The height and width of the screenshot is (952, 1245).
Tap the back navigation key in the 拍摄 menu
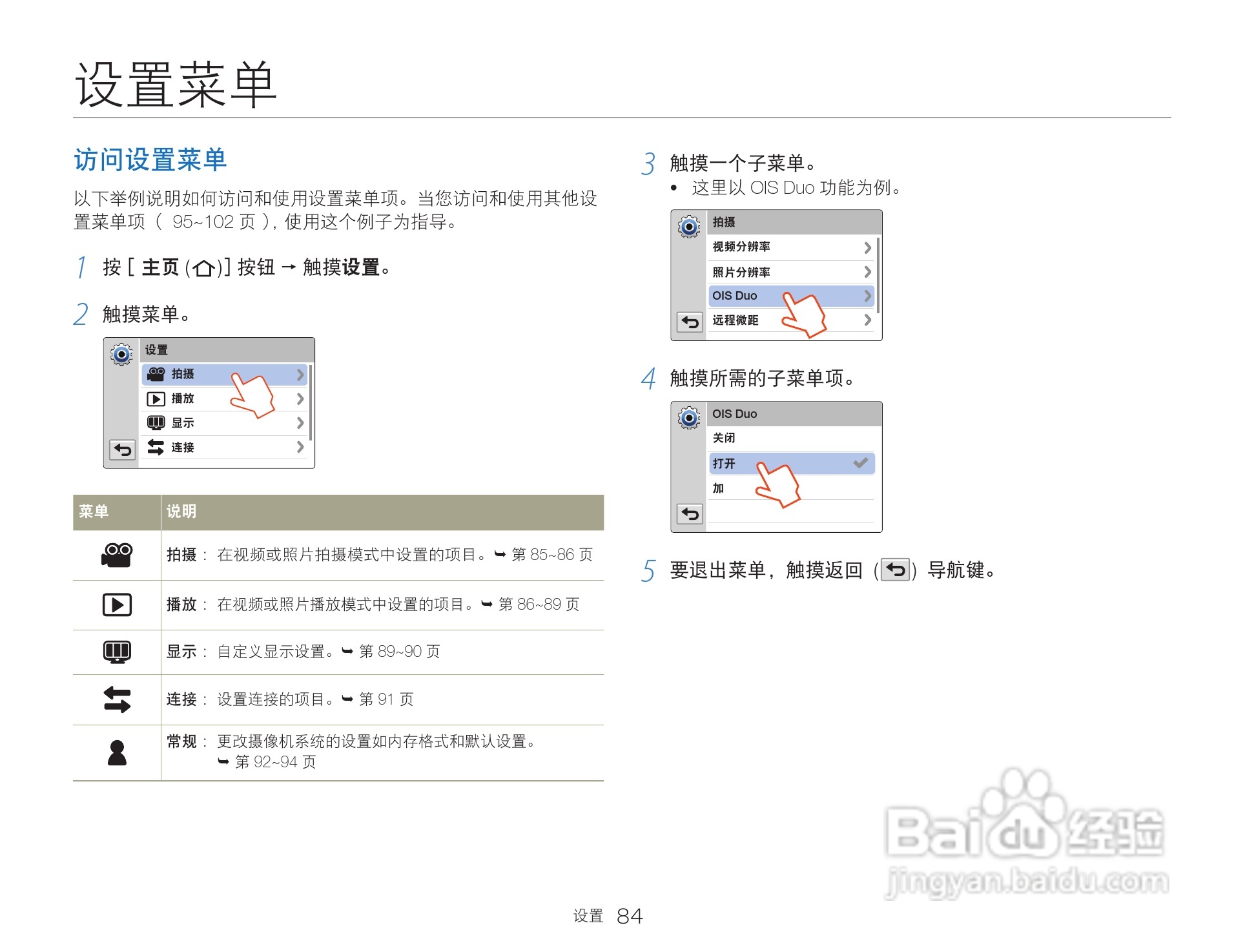tap(689, 323)
